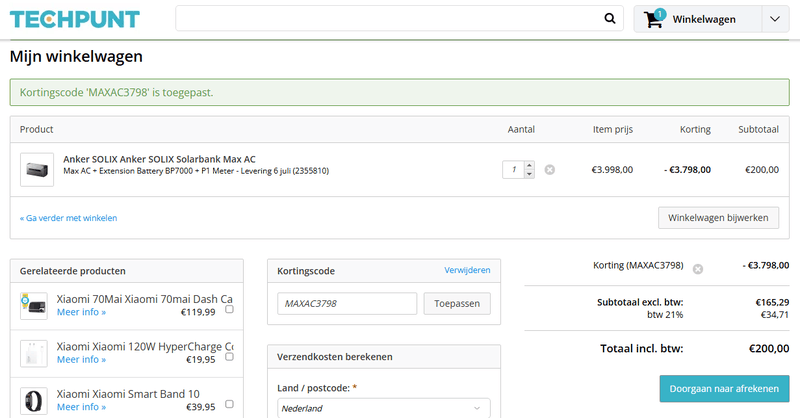Open Anker SOLIX Solarbank Max AC title
The width and height of the screenshot is (800, 418).
(159, 159)
